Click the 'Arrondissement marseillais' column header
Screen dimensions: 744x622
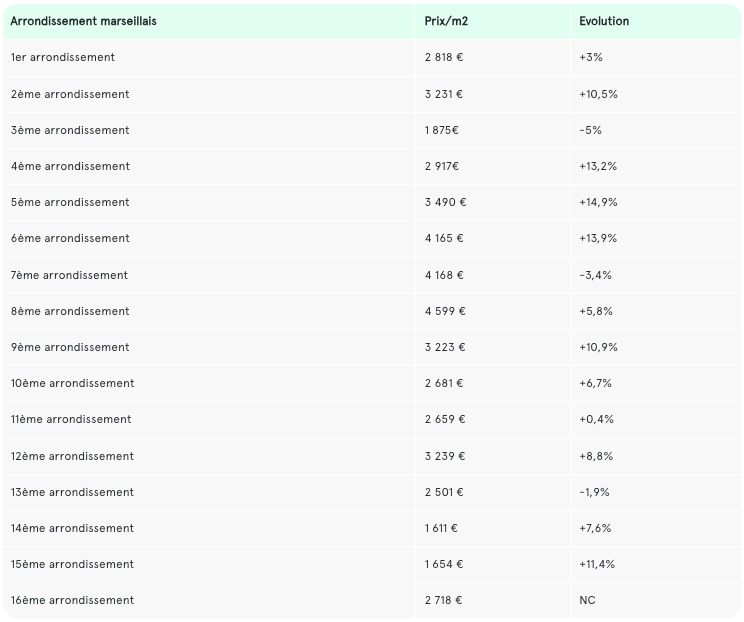click(x=83, y=21)
